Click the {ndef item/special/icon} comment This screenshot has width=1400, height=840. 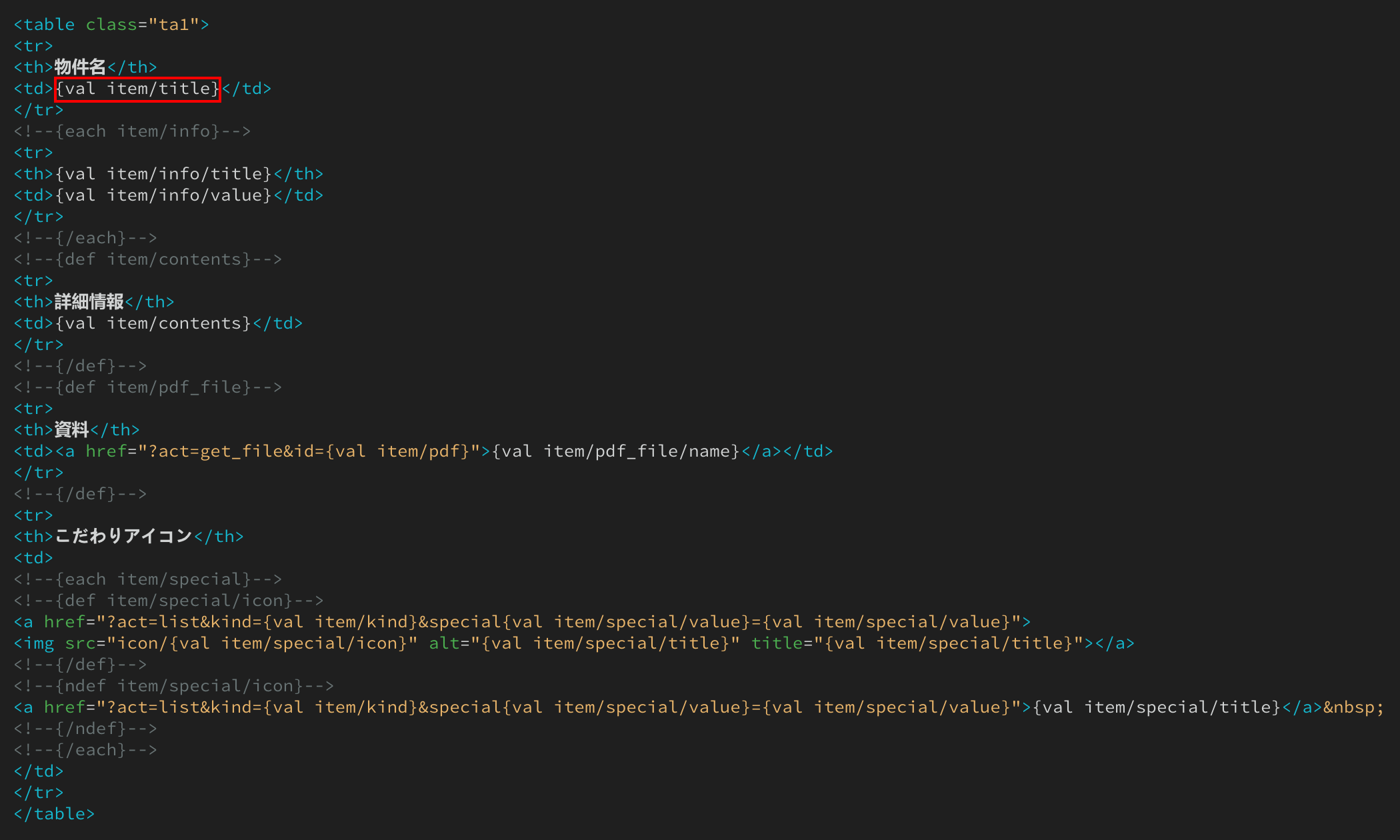173,686
